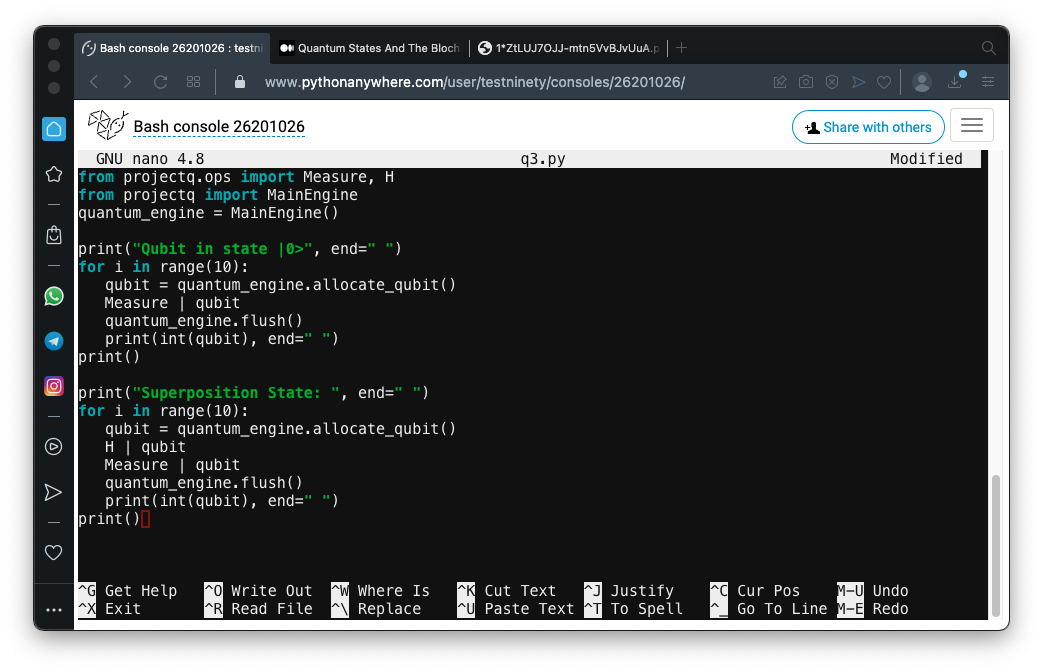Click the address bar URL field
The width and height of the screenshot is (1043, 672).
click(475, 82)
